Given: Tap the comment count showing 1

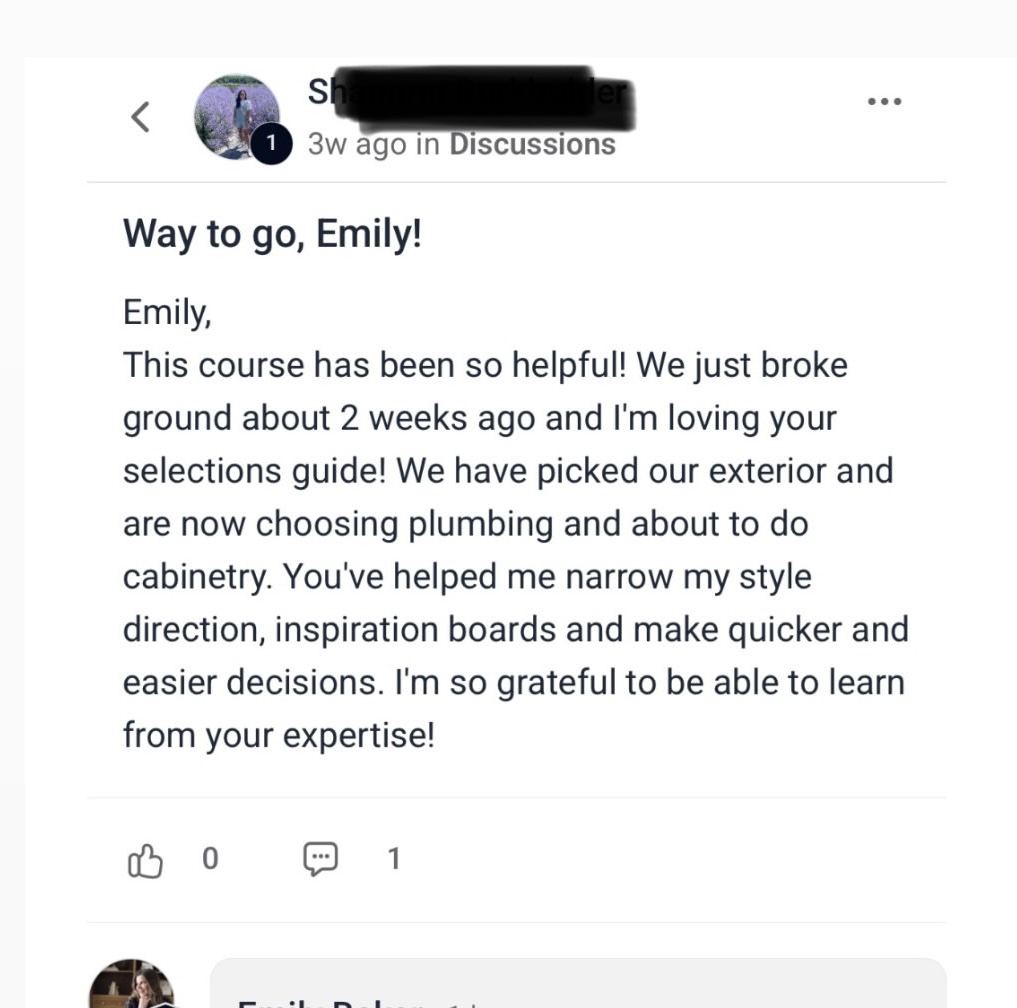Looking at the screenshot, I should pyautogui.click(x=394, y=859).
